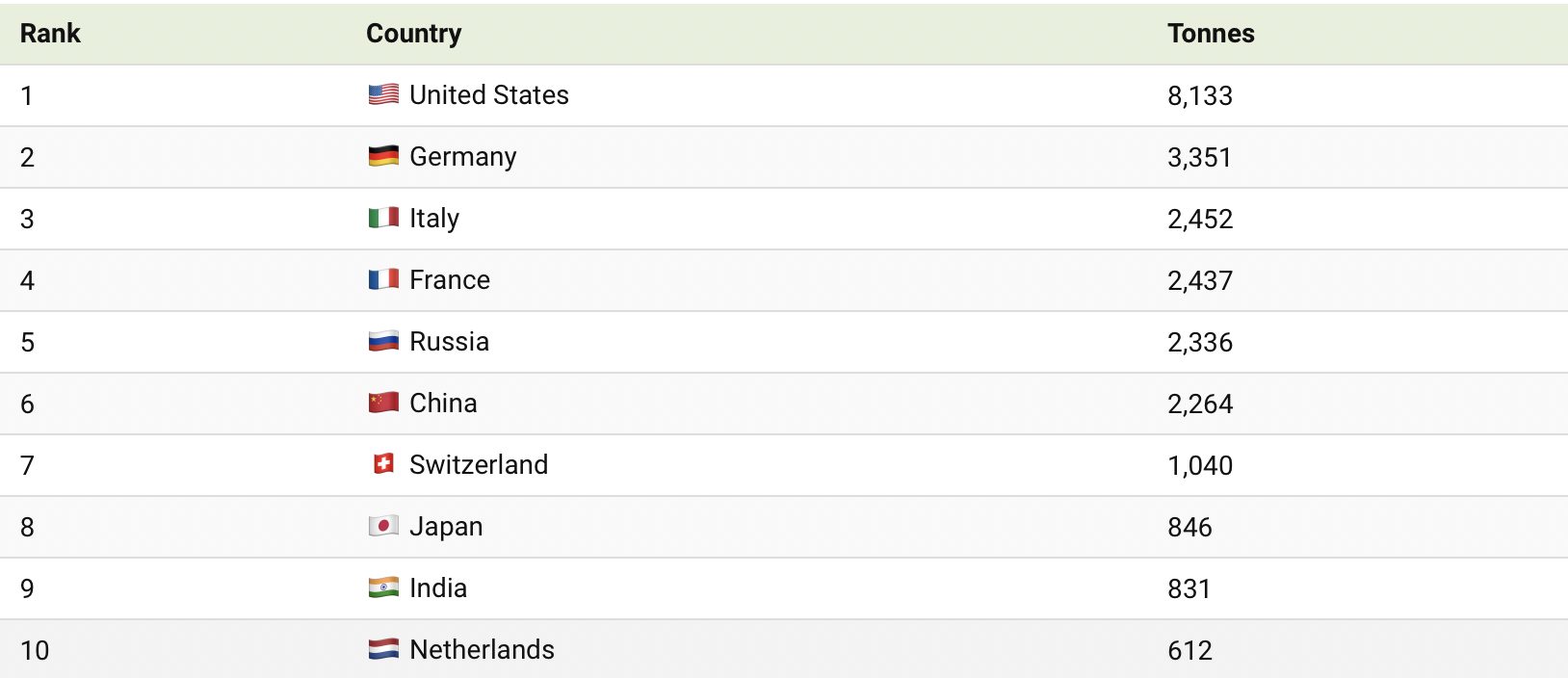The image size is (1568, 678).
Task: Select the Germany country name
Action: [x=463, y=157]
